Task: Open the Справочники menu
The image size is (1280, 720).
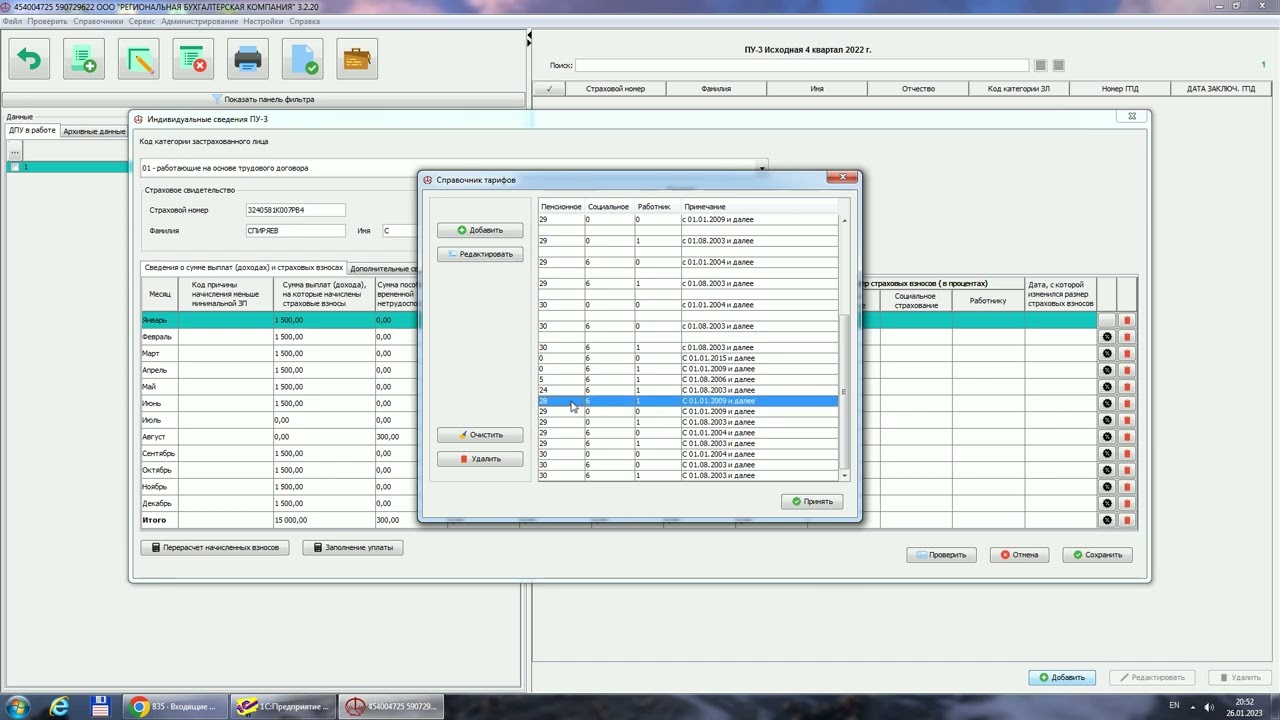Action: point(98,21)
